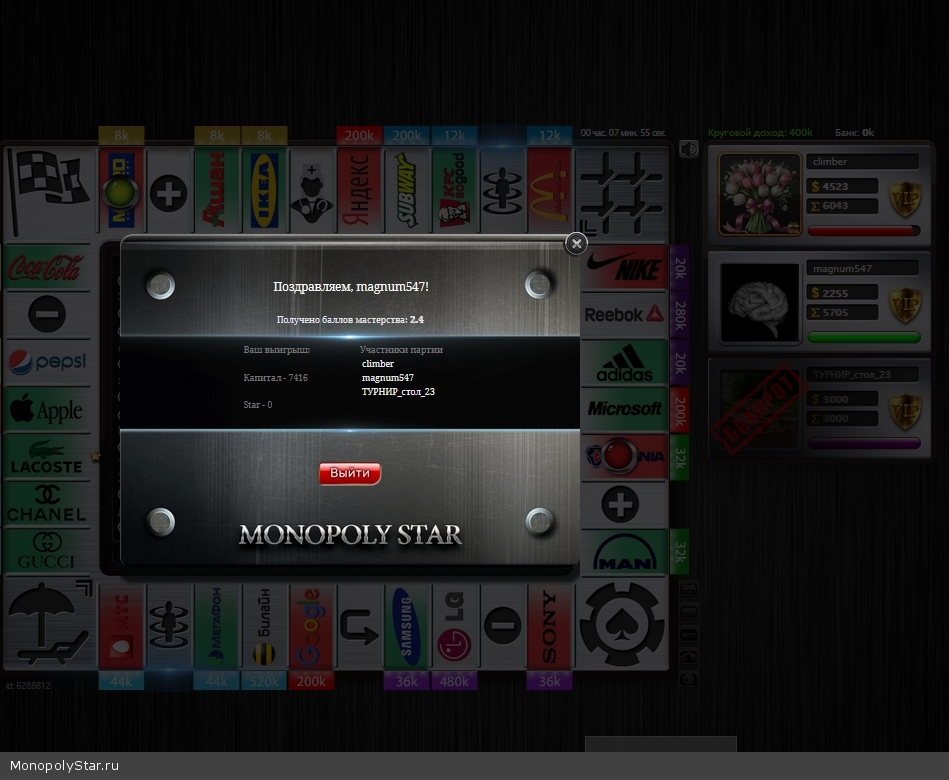This screenshot has height=780, width=949.
Task: Select the Pepsi property cell
Action: pyautogui.click(x=47, y=362)
